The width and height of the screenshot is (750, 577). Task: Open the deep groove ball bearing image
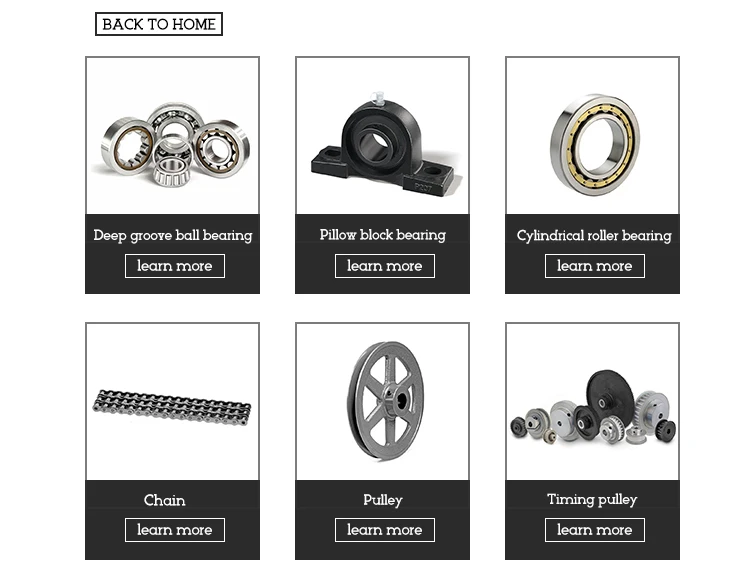(x=172, y=135)
